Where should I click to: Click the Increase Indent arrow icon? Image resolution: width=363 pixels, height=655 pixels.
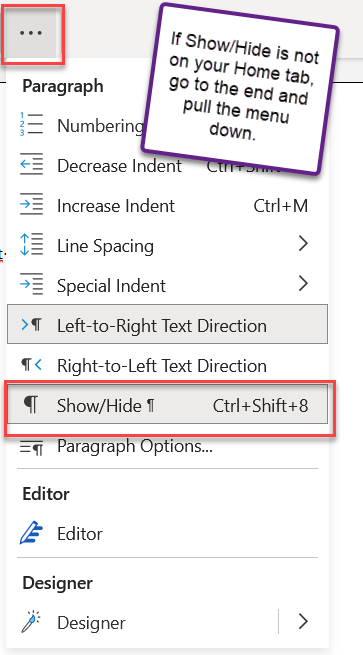31,204
